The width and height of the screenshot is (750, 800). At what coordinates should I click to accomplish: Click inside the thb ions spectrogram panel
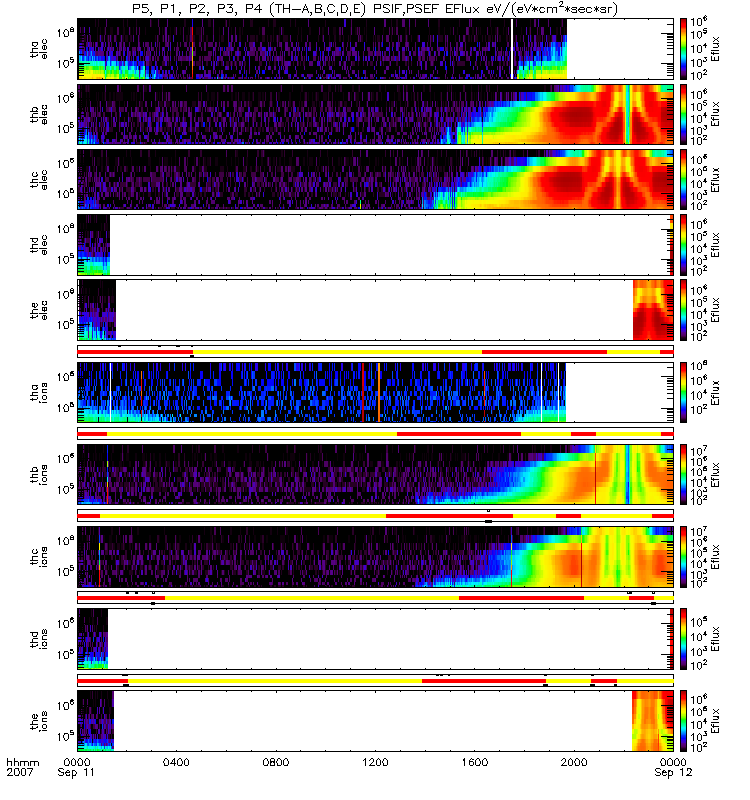tap(376, 474)
